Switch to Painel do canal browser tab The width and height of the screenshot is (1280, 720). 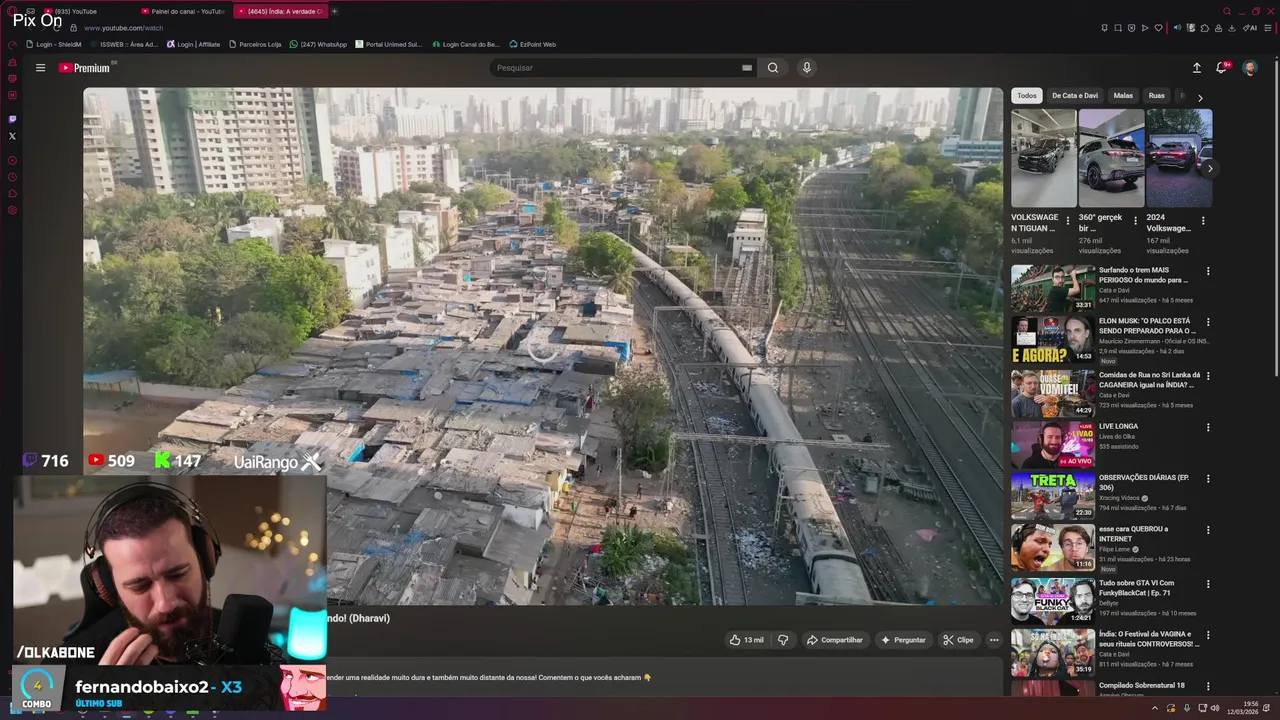click(182, 11)
